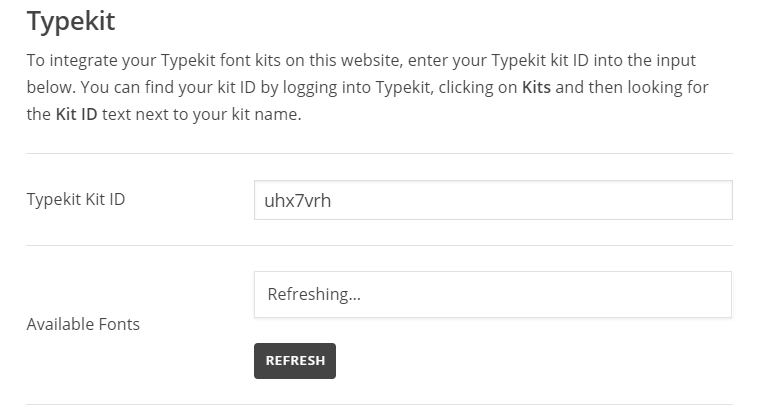Screen dimensions: 768x409
Task: Click the Typekit Kit ID input field
Action: [x=492, y=200]
